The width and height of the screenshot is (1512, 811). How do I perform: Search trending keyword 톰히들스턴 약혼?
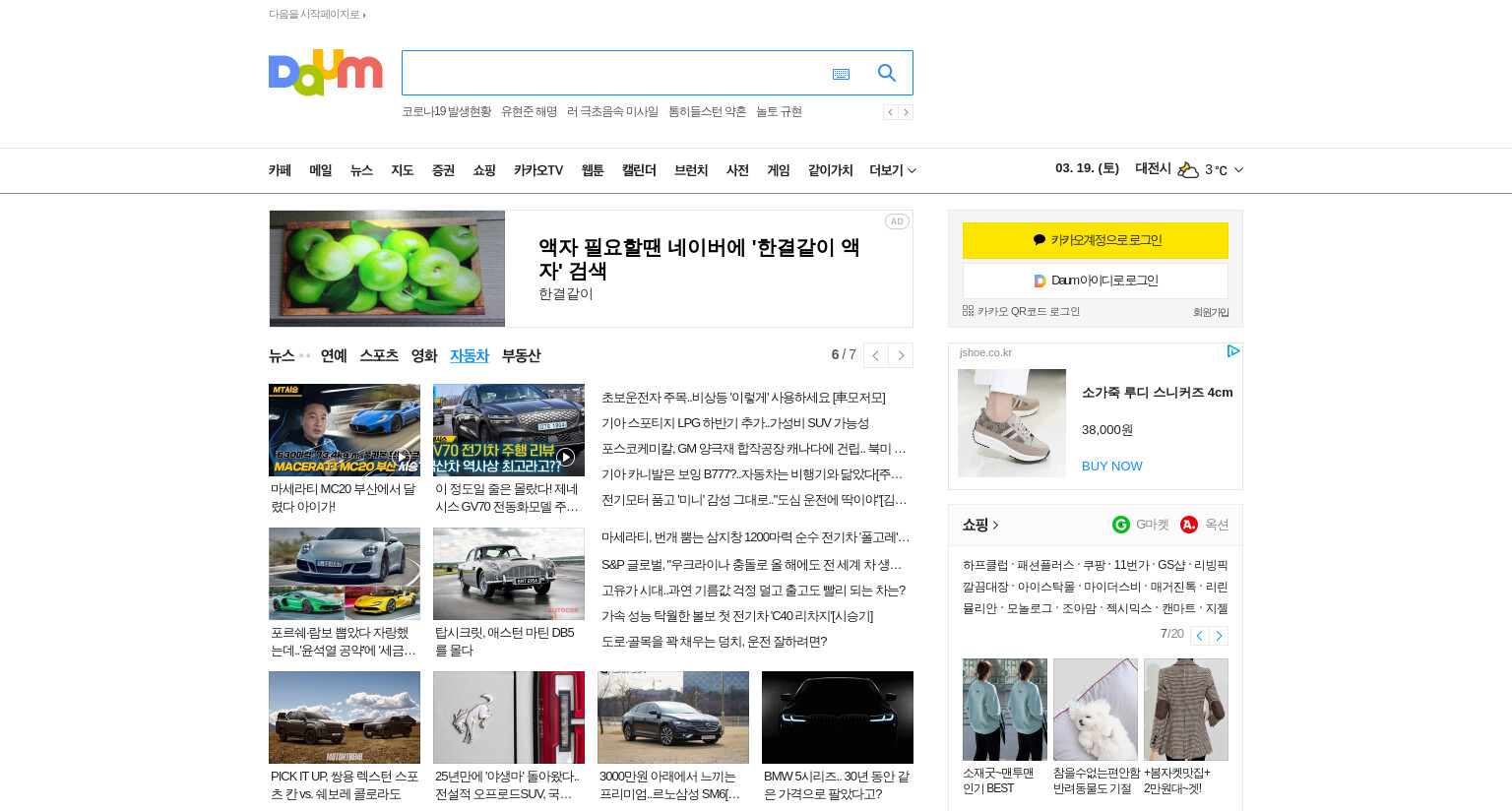click(707, 112)
